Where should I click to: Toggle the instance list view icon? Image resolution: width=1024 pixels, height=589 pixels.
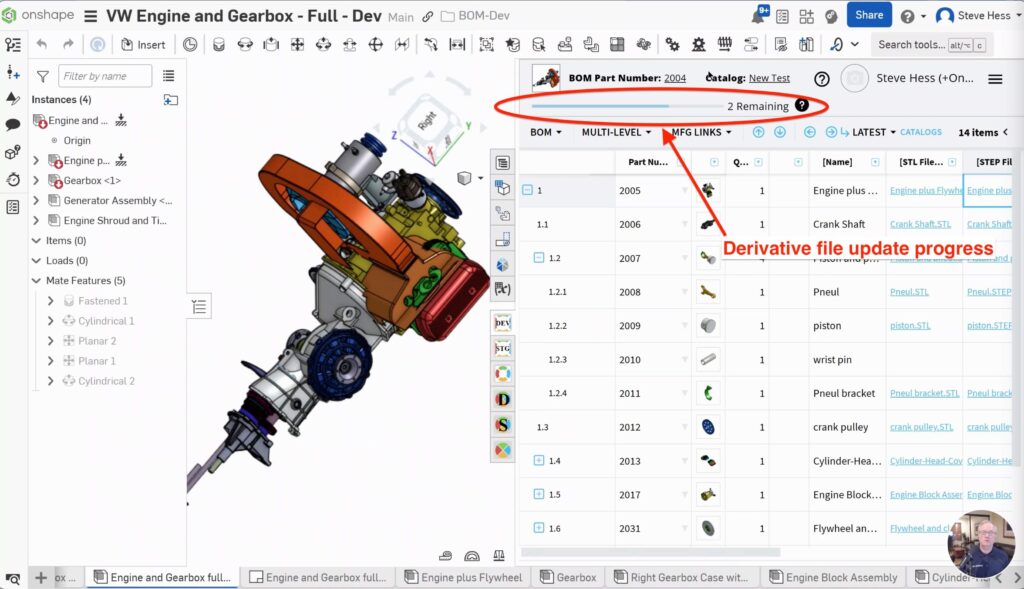[168, 76]
